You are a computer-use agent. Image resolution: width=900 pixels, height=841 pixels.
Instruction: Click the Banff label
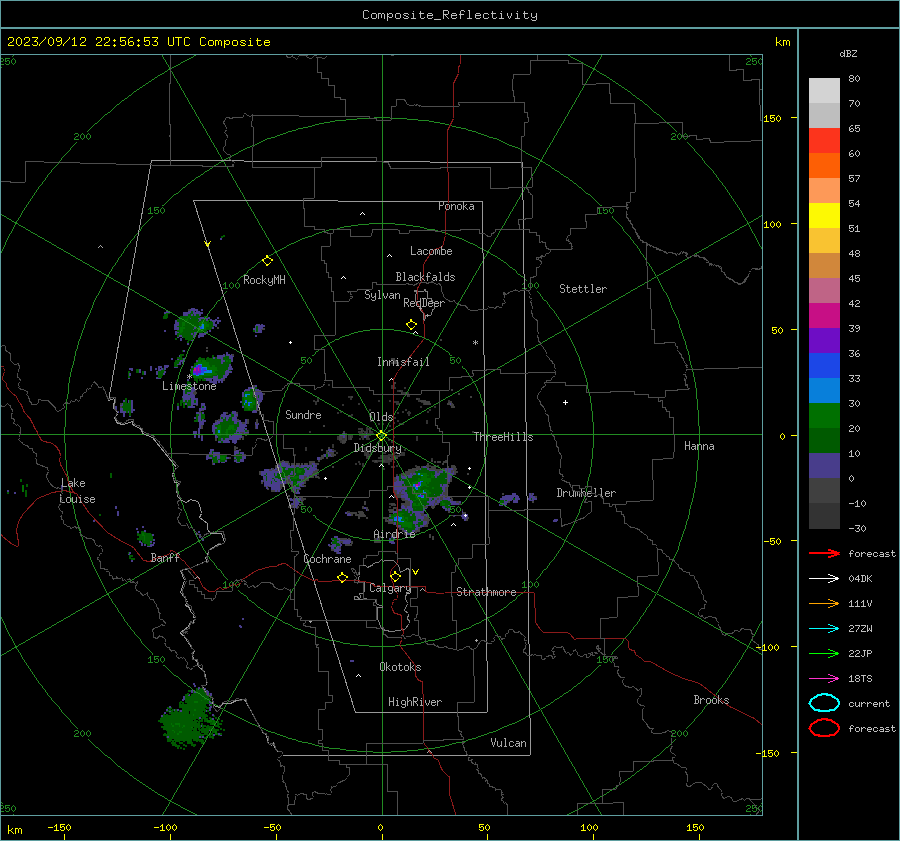click(x=165, y=557)
